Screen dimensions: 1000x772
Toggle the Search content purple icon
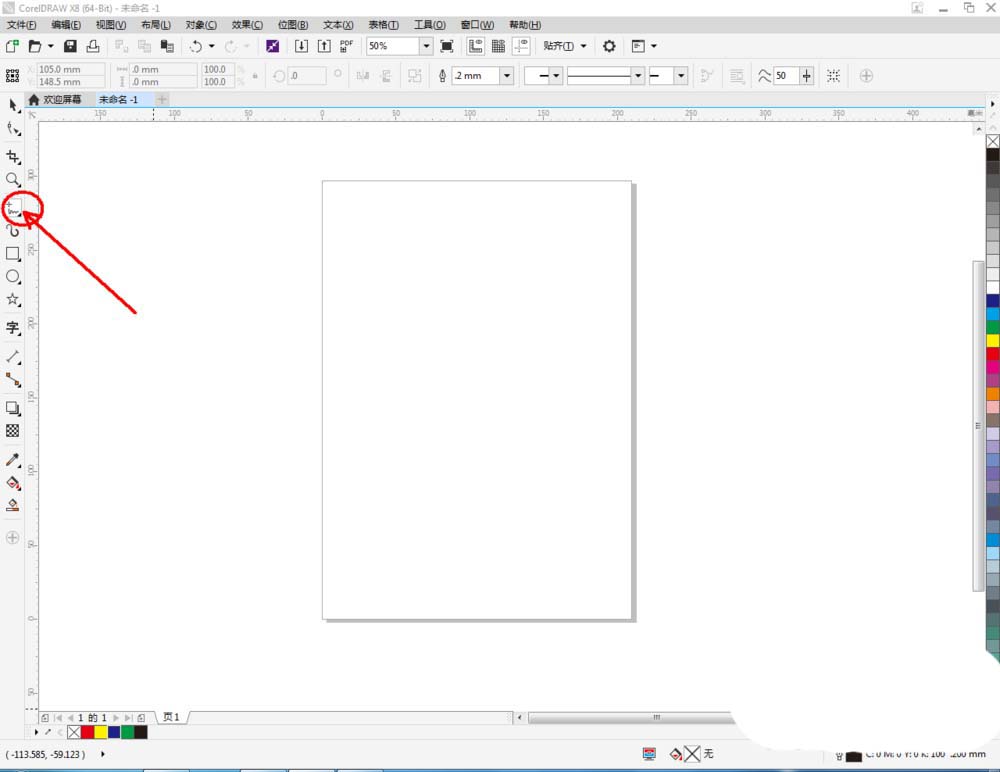(x=272, y=46)
